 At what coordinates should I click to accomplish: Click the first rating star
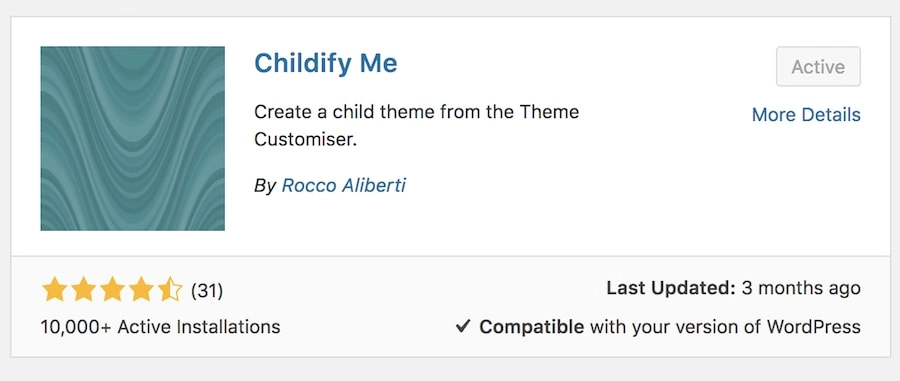(x=55, y=289)
